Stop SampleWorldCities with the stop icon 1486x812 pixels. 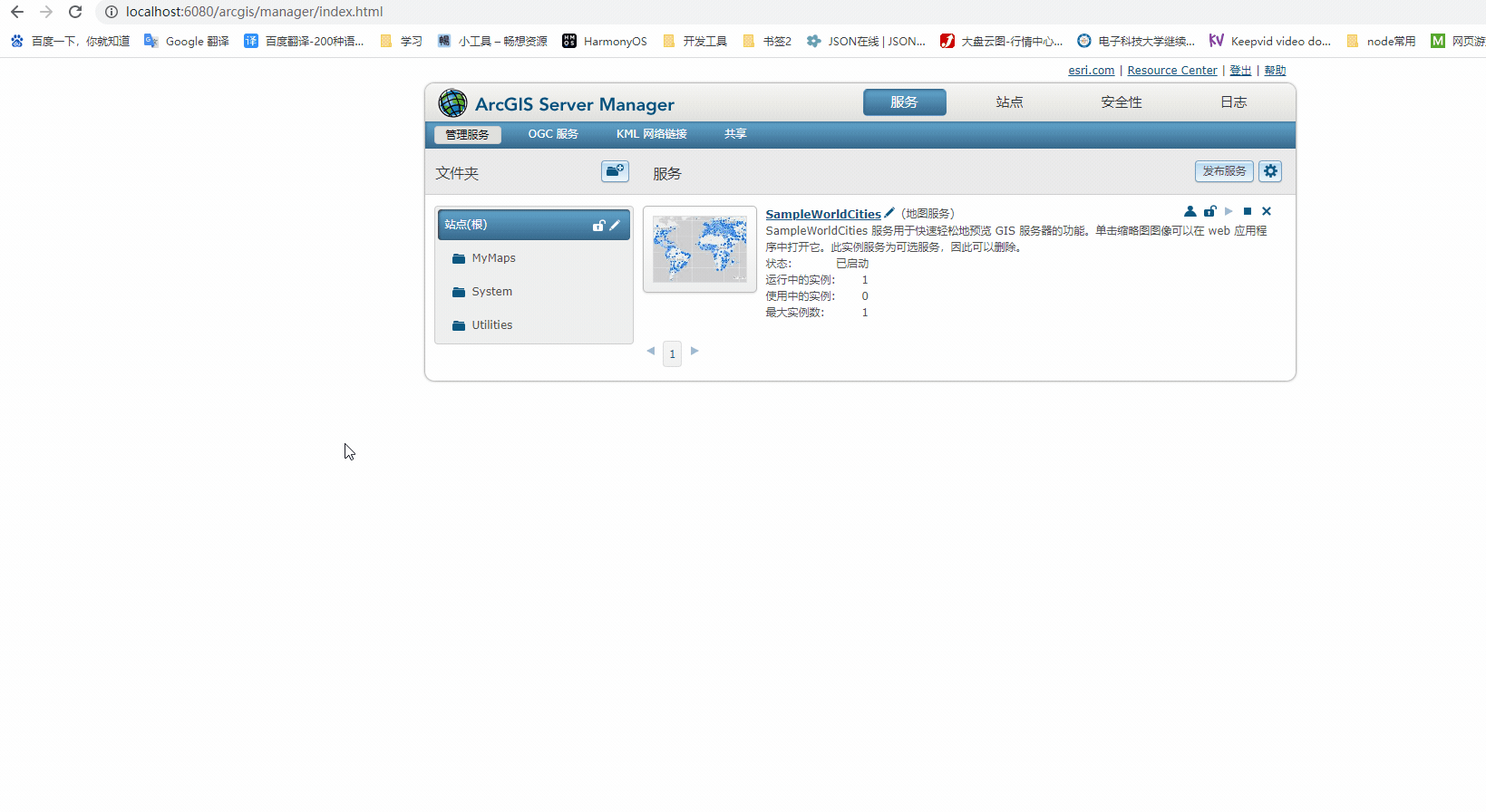[1248, 211]
